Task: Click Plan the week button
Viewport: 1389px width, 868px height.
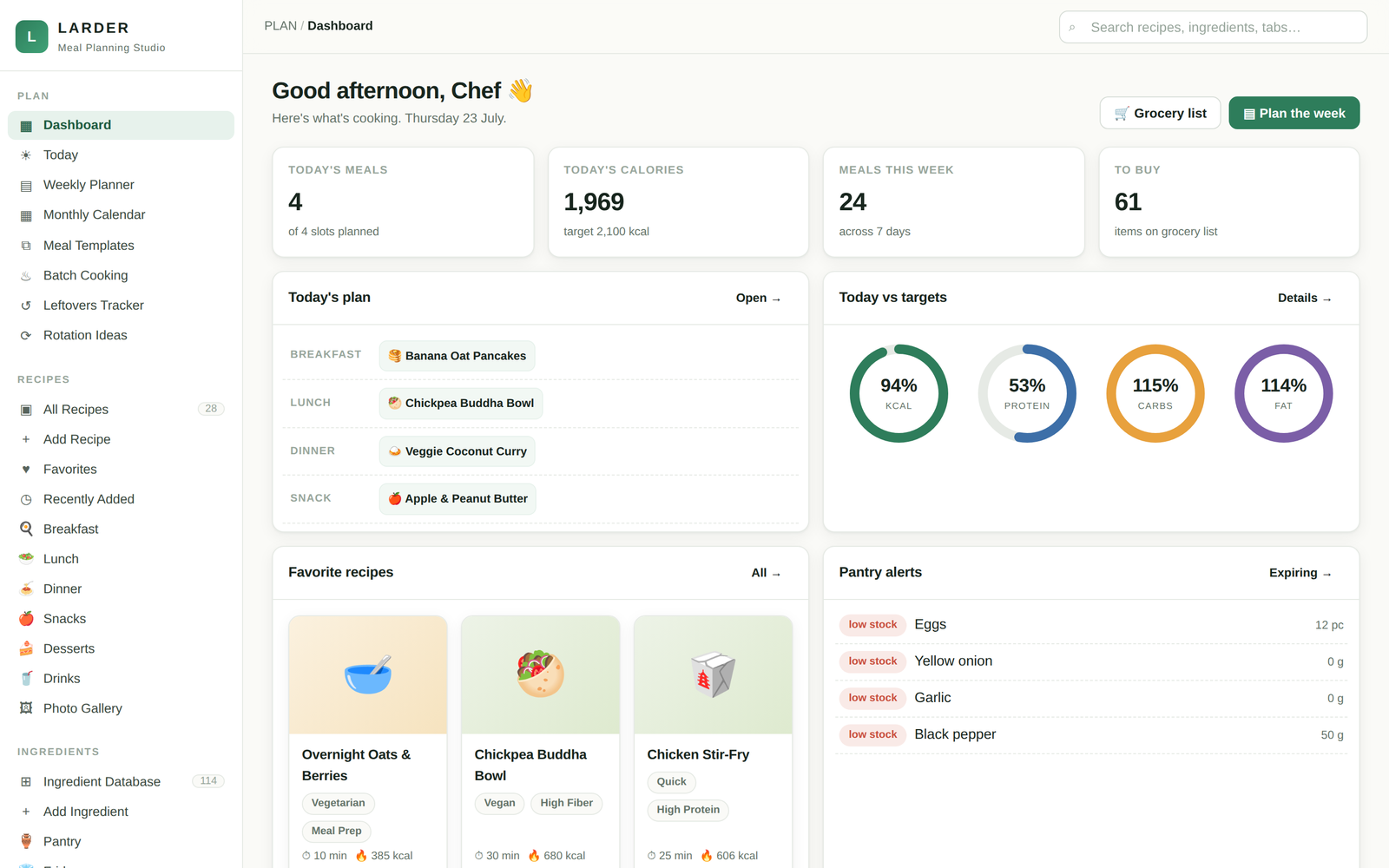Action: (x=1294, y=113)
